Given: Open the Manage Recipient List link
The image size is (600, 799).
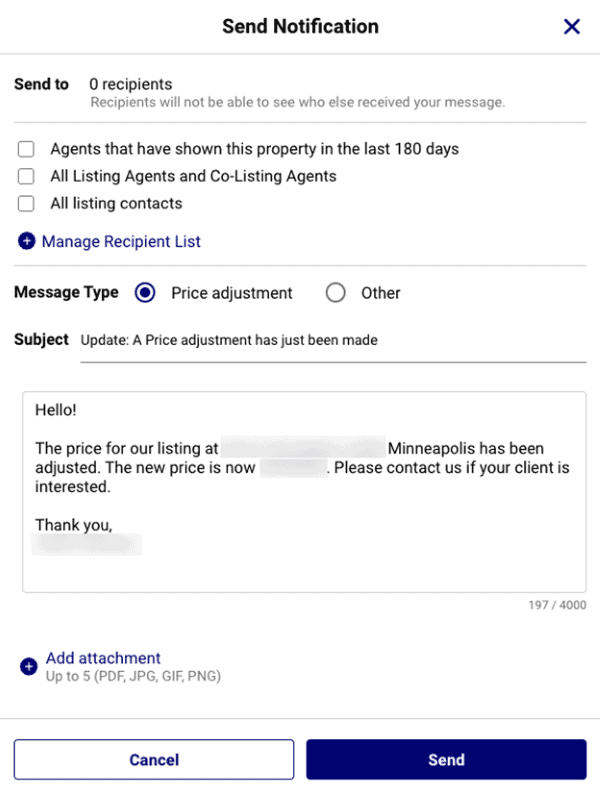Looking at the screenshot, I should (x=121, y=242).
